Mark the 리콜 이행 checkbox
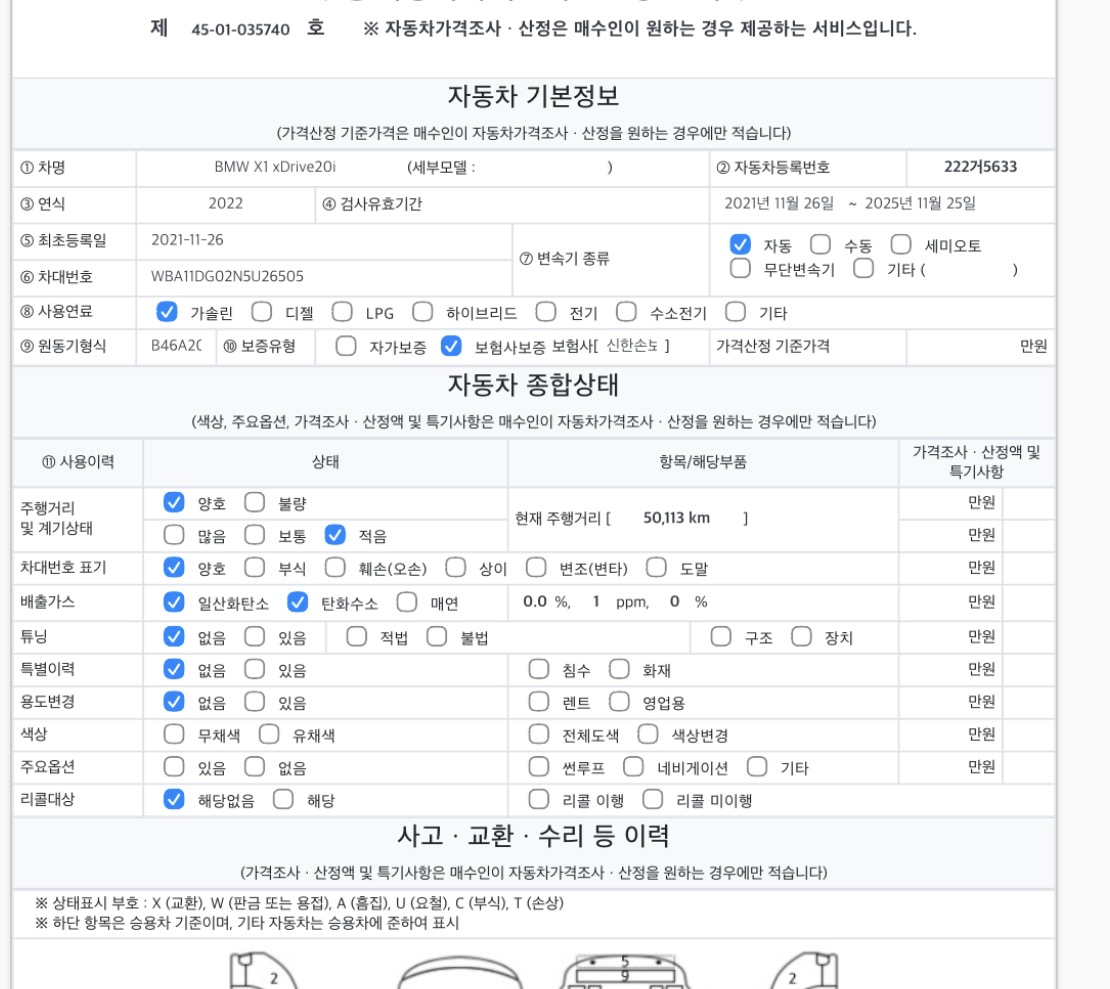Screen dimensions: 1110x989 (539, 799)
